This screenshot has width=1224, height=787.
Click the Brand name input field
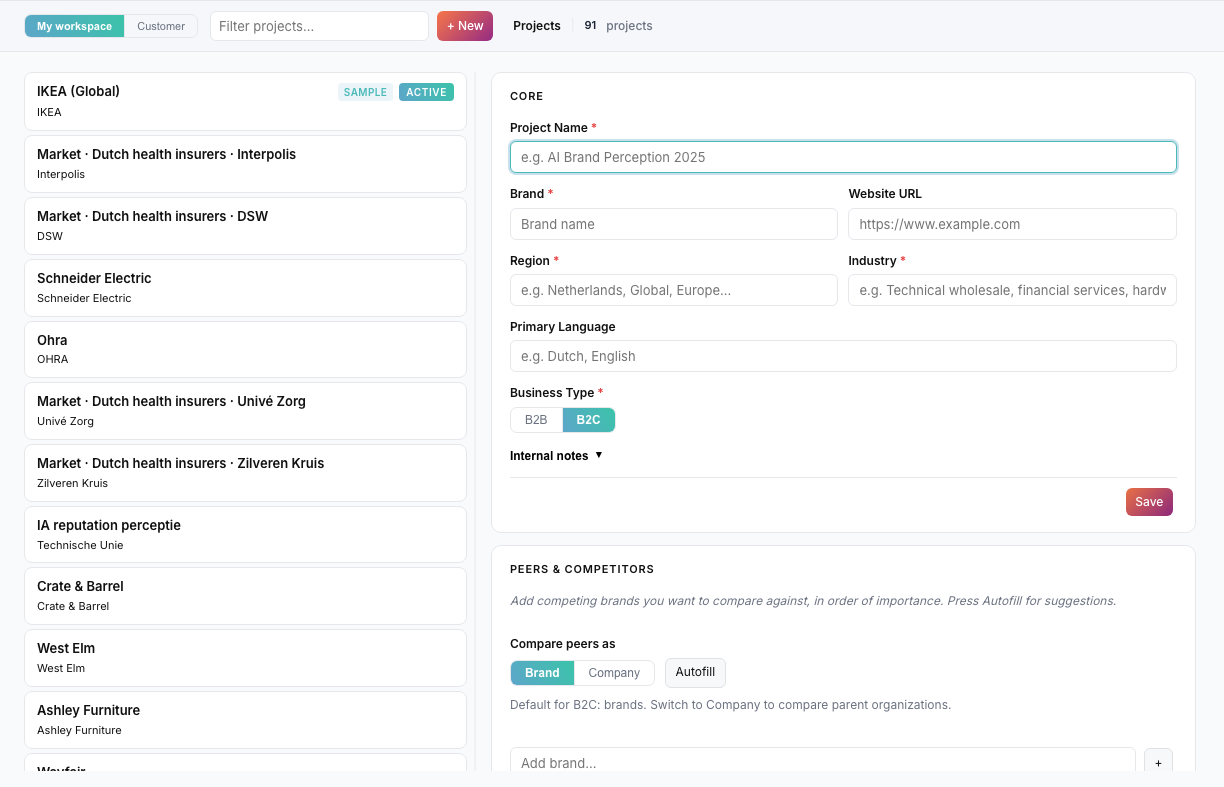pyautogui.click(x=674, y=224)
